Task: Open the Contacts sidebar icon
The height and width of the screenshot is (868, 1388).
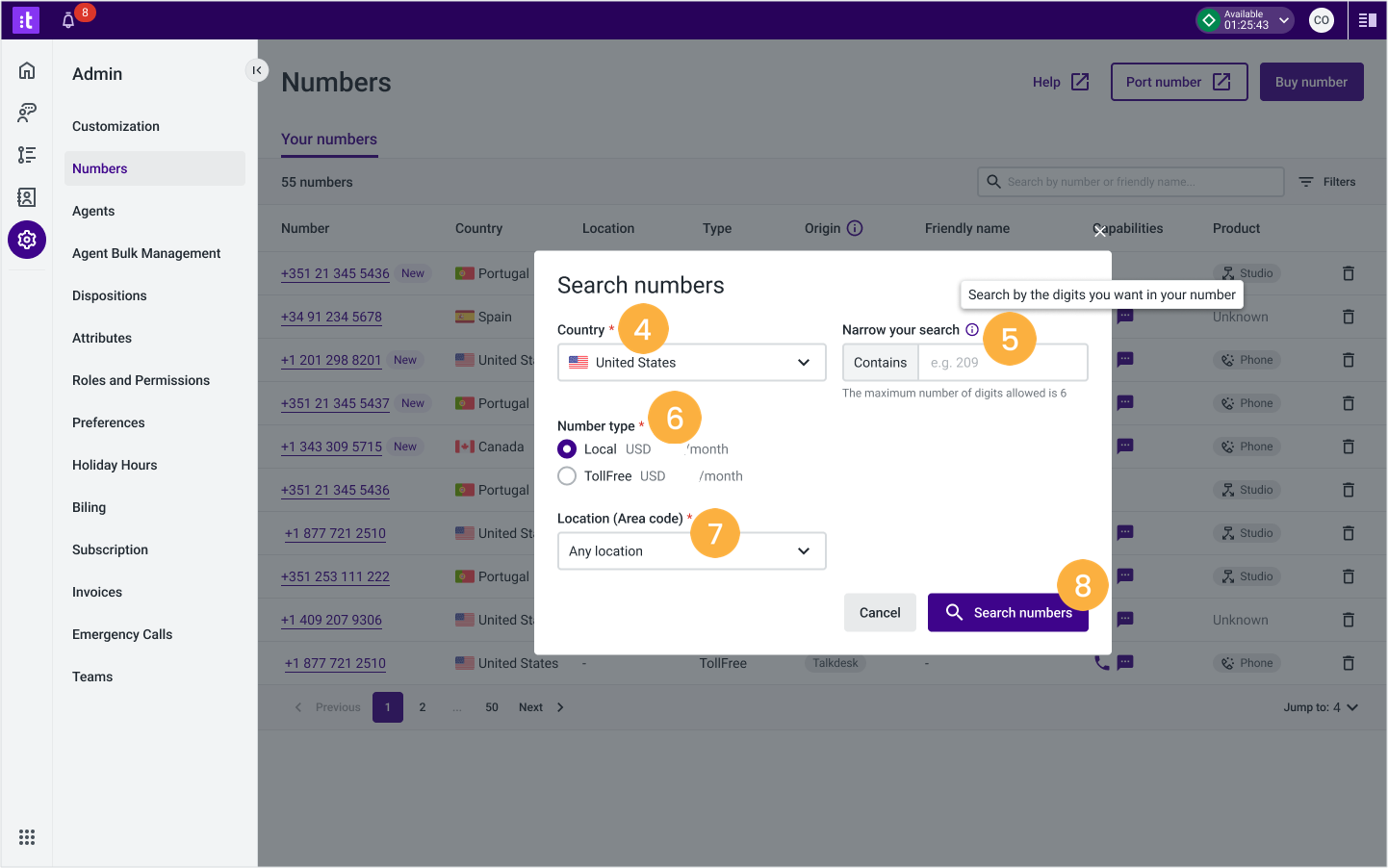Action: [26, 196]
